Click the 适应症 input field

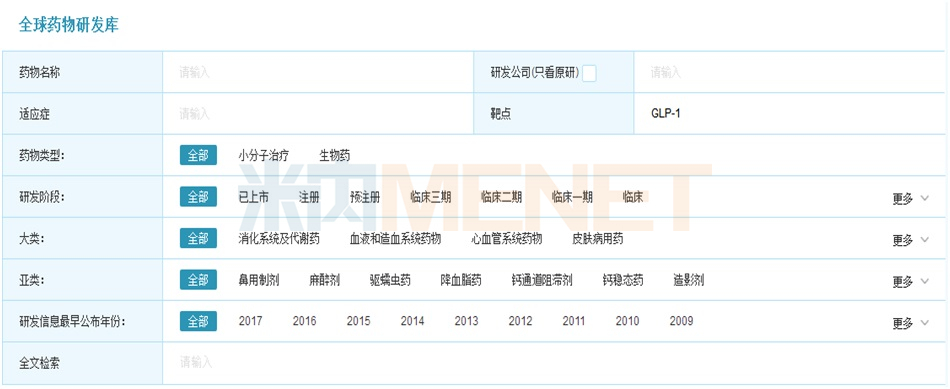click(x=318, y=114)
